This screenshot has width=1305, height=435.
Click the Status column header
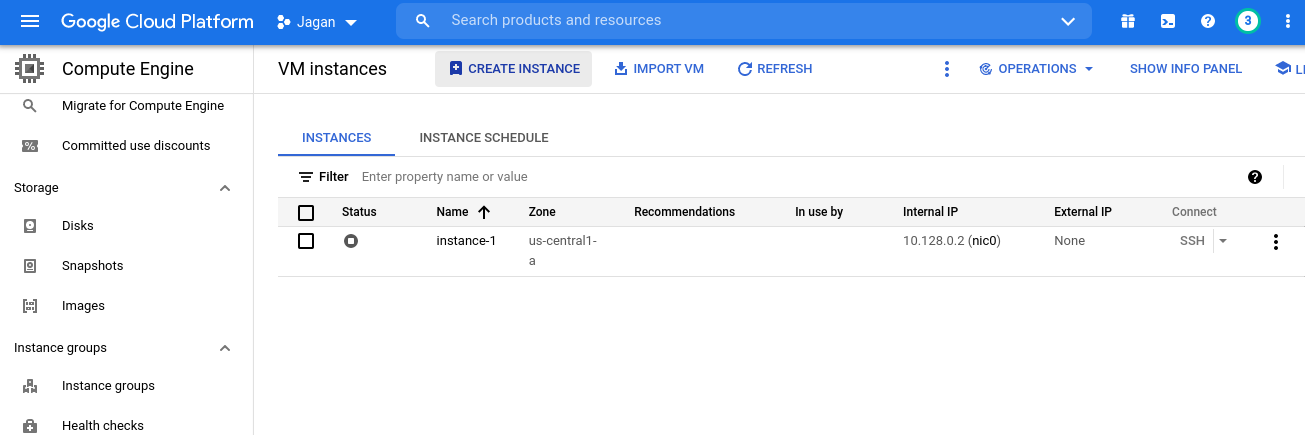[359, 212]
